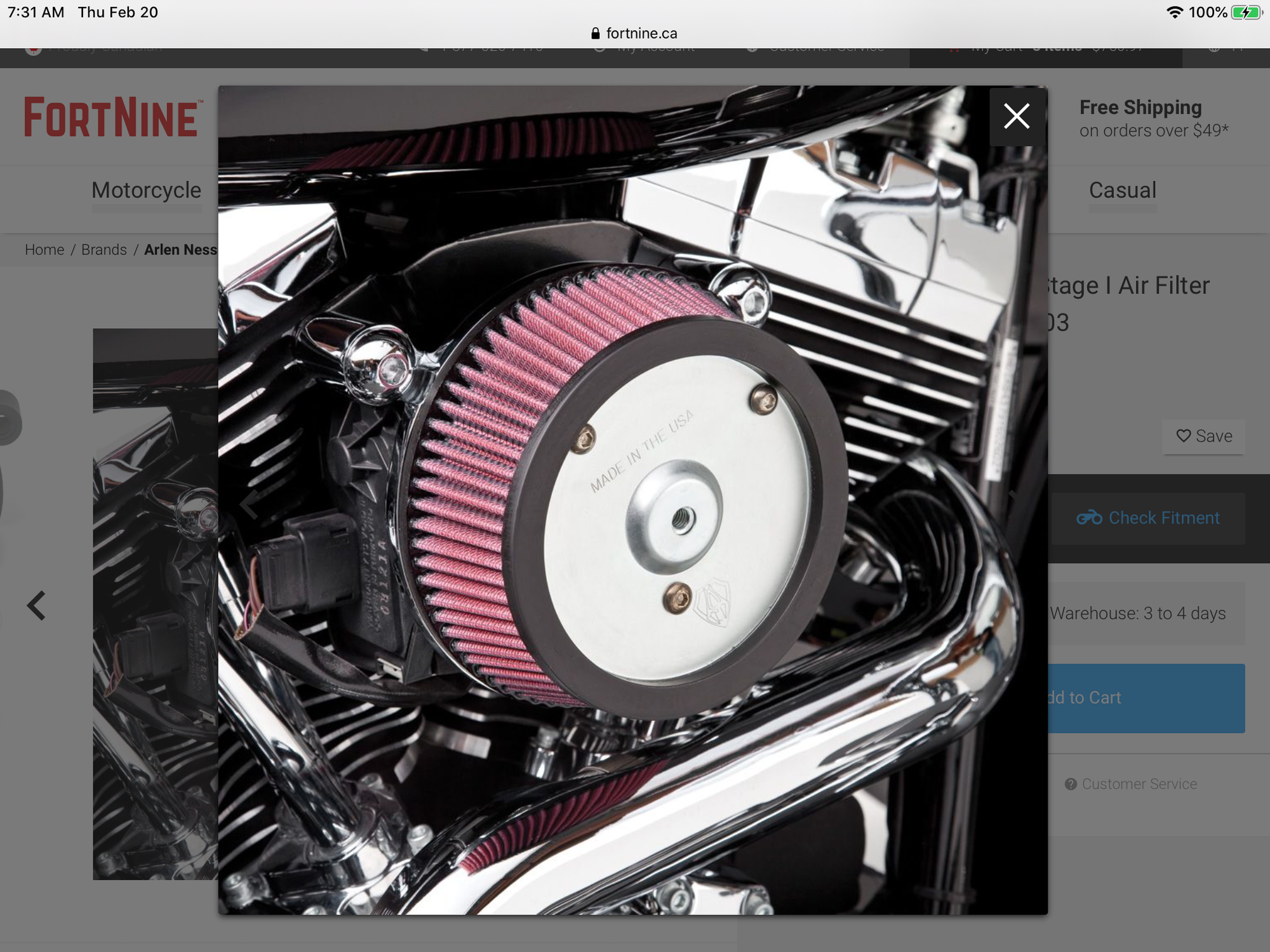Open the Casual menu
Image resolution: width=1270 pixels, height=952 pixels.
pyautogui.click(x=1122, y=190)
